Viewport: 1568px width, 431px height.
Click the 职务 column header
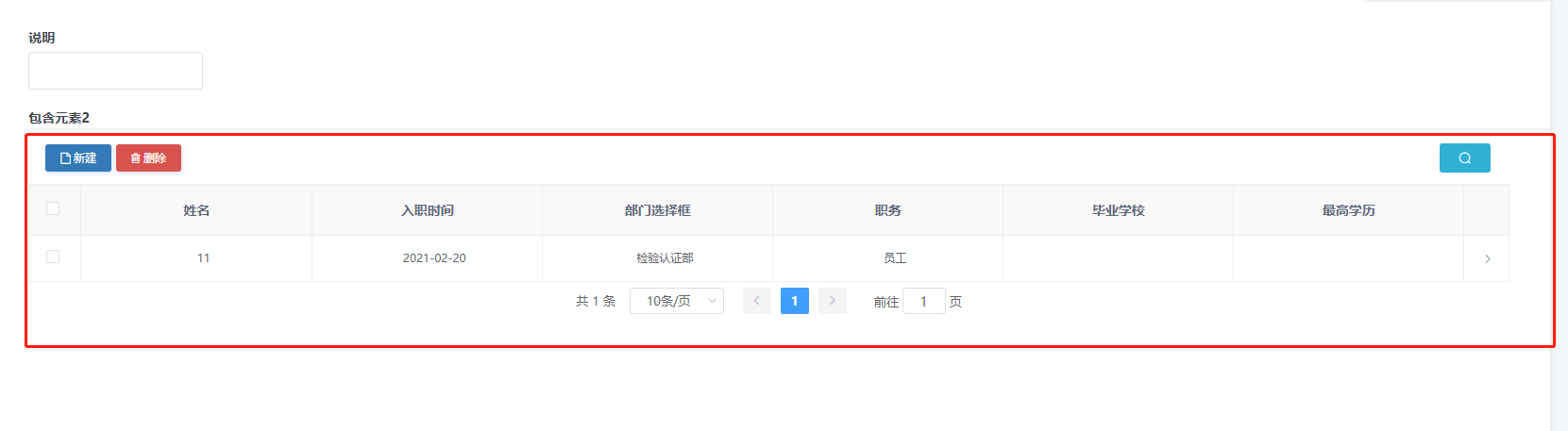887,210
